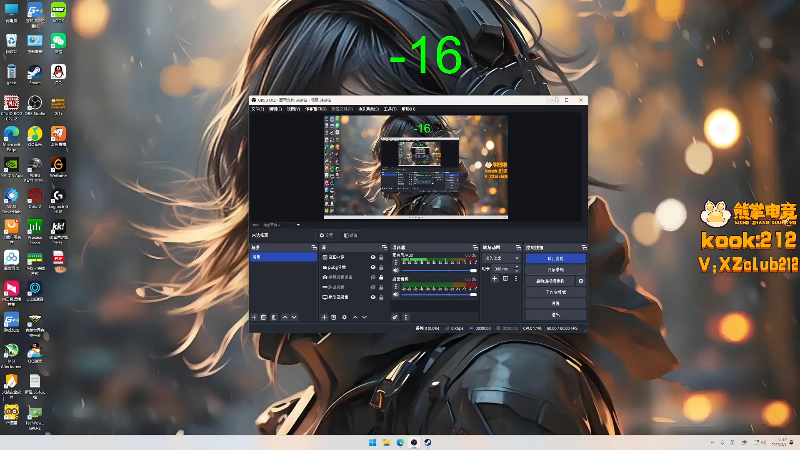
Task: Pop out Audio Mixer dock panel icon
Action: click(x=474, y=247)
